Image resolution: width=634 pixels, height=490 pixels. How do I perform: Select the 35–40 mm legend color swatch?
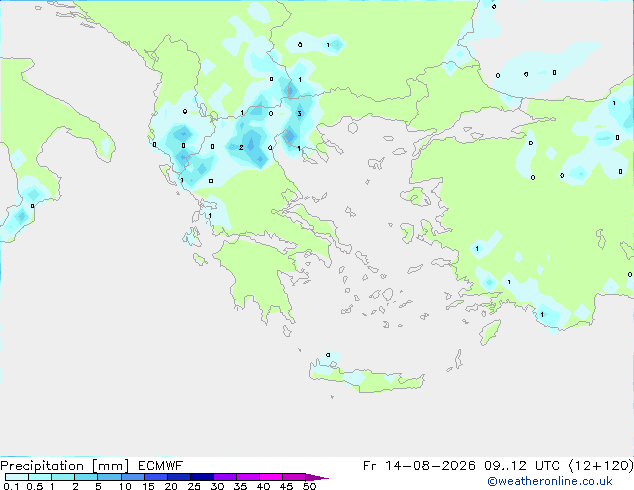(x=247, y=477)
